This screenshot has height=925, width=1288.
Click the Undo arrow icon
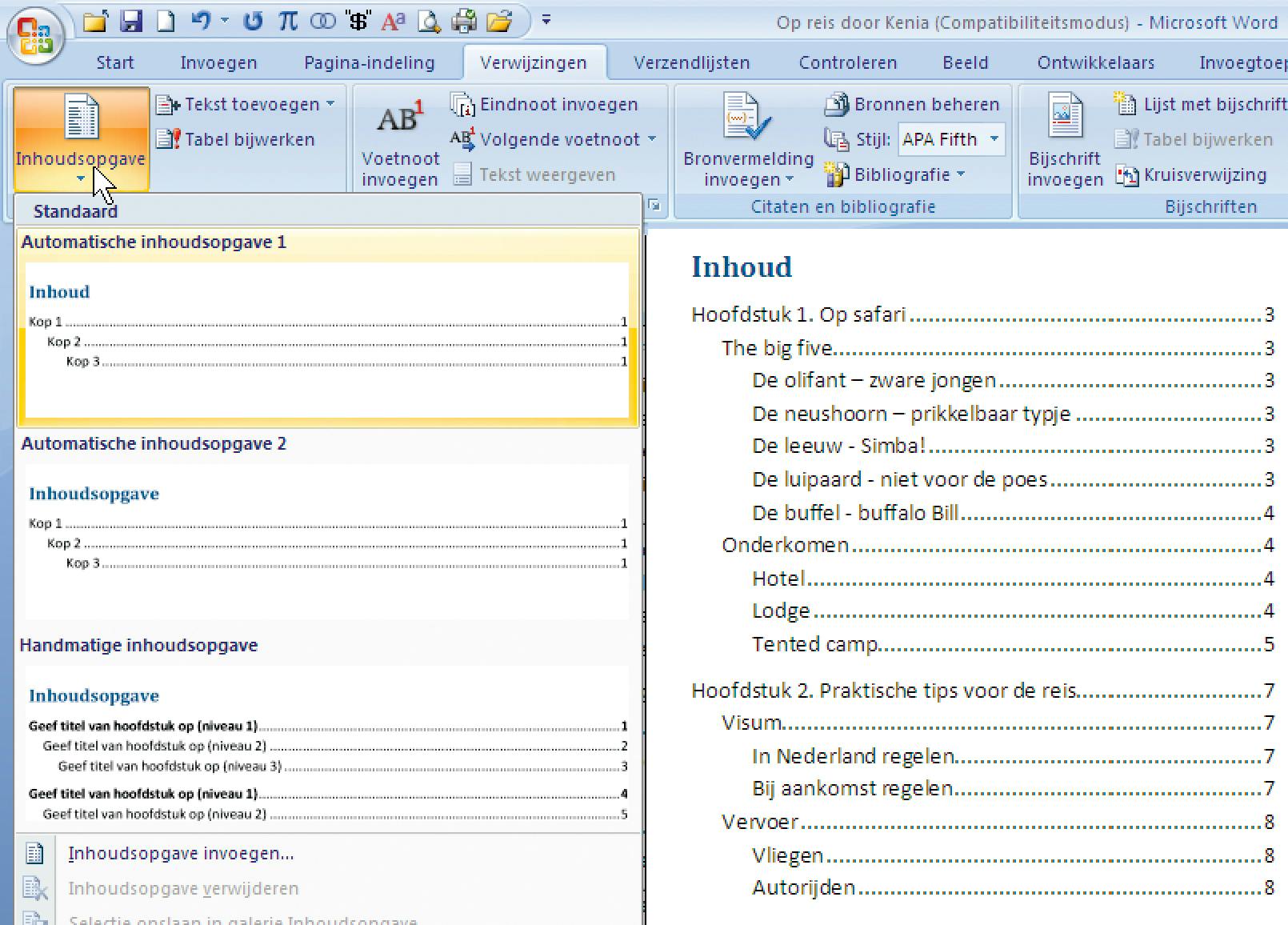tap(201, 22)
